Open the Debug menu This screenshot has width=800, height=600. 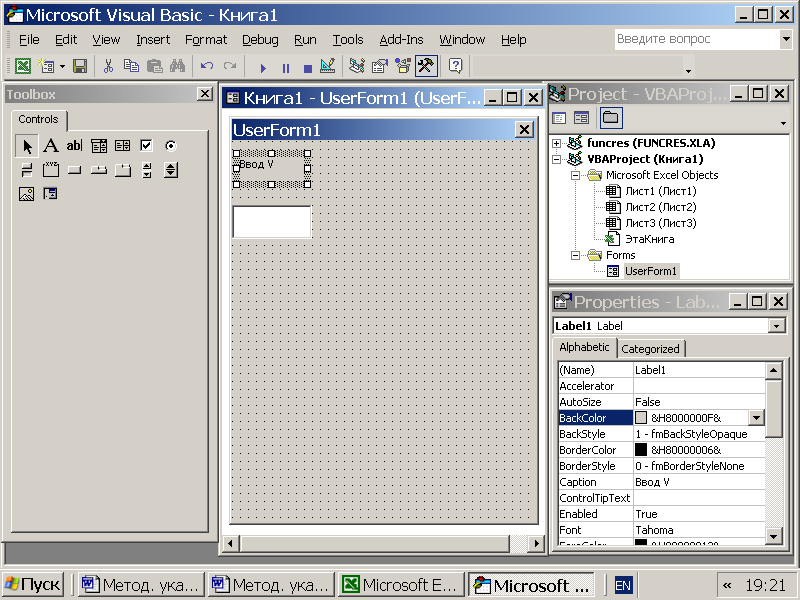pos(260,40)
